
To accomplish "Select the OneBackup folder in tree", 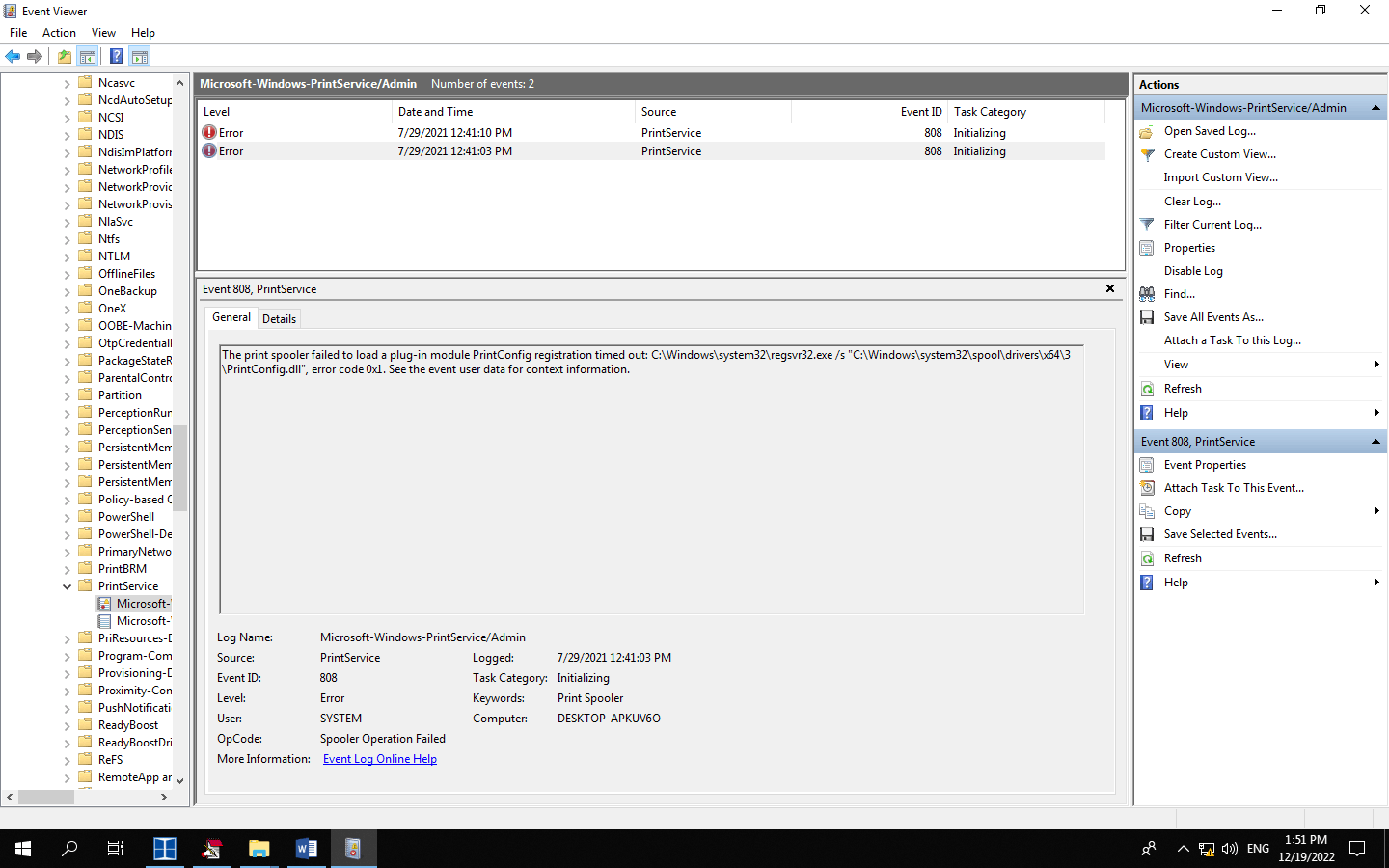I will (x=127, y=291).
